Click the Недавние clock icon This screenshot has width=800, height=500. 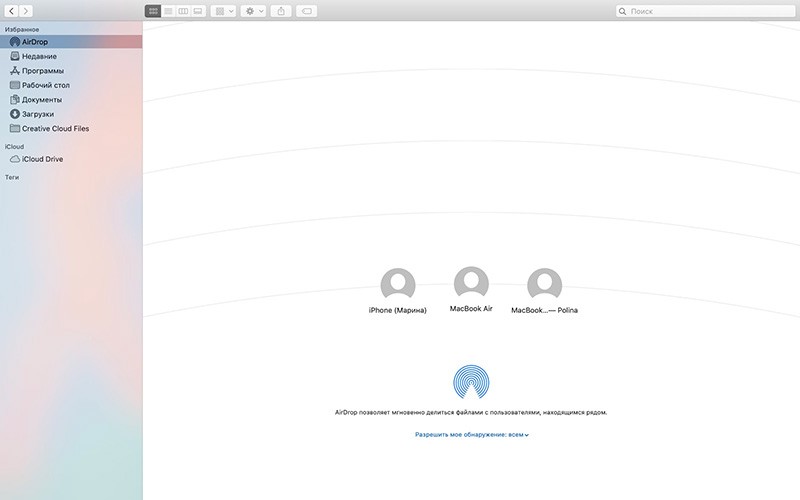click(x=15, y=56)
